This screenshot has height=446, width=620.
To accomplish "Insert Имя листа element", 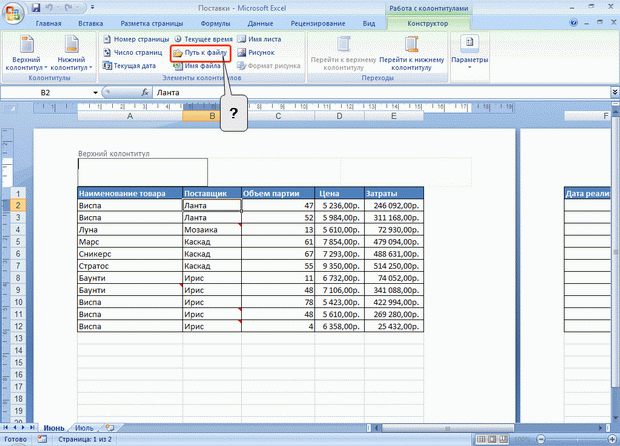I will 259,39.
